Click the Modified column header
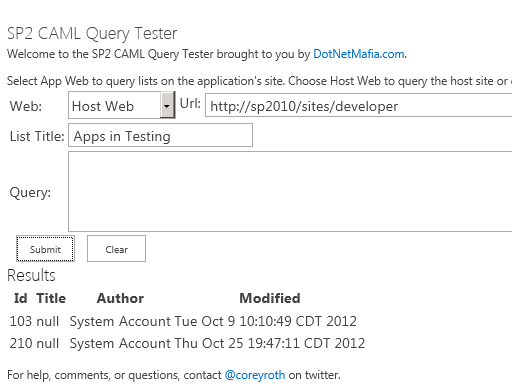The height and width of the screenshot is (384, 512). coord(270,298)
